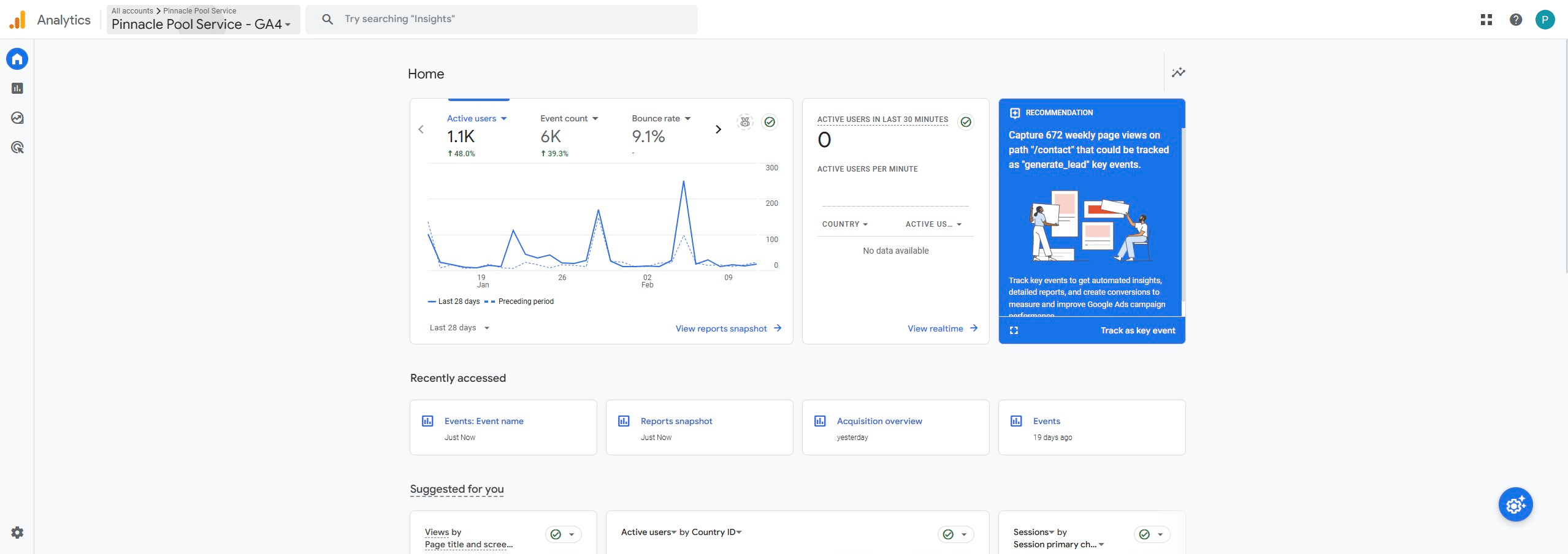Screen dimensions: 1568x554
Task: Open the Country dimension dropdown
Action: point(844,224)
